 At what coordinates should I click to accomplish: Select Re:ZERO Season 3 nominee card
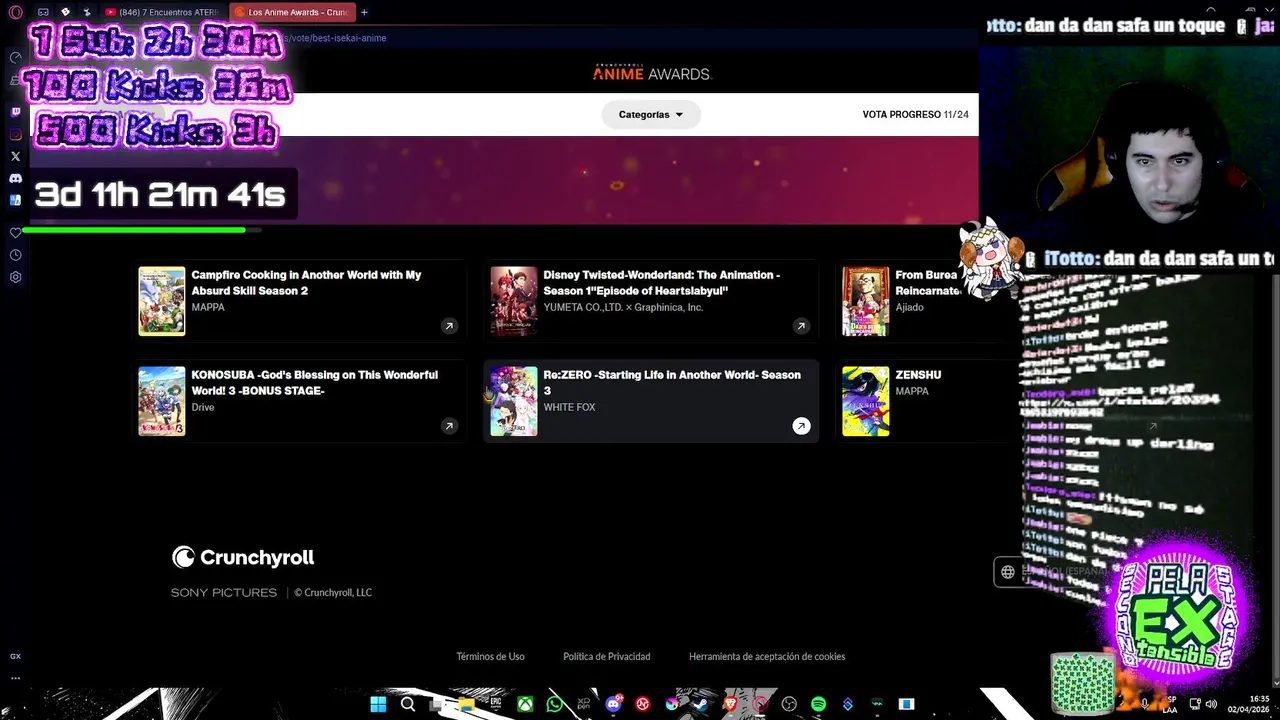651,401
